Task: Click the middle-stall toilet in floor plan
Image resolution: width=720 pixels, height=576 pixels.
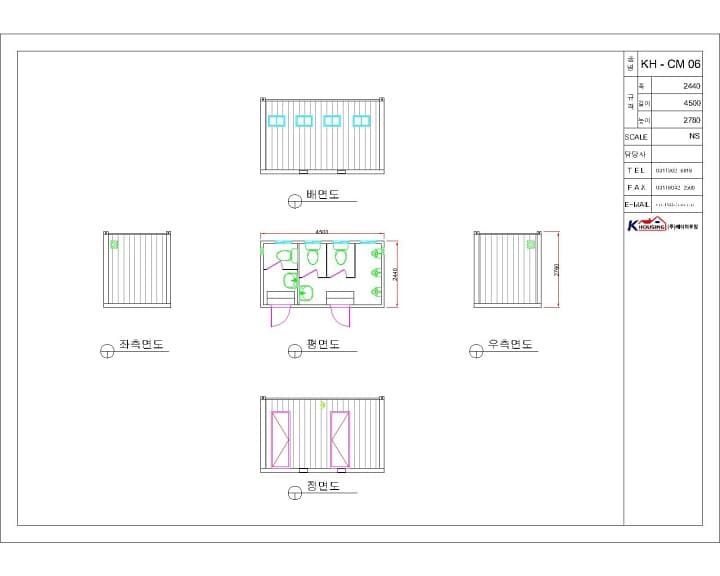Action: coord(313,254)
